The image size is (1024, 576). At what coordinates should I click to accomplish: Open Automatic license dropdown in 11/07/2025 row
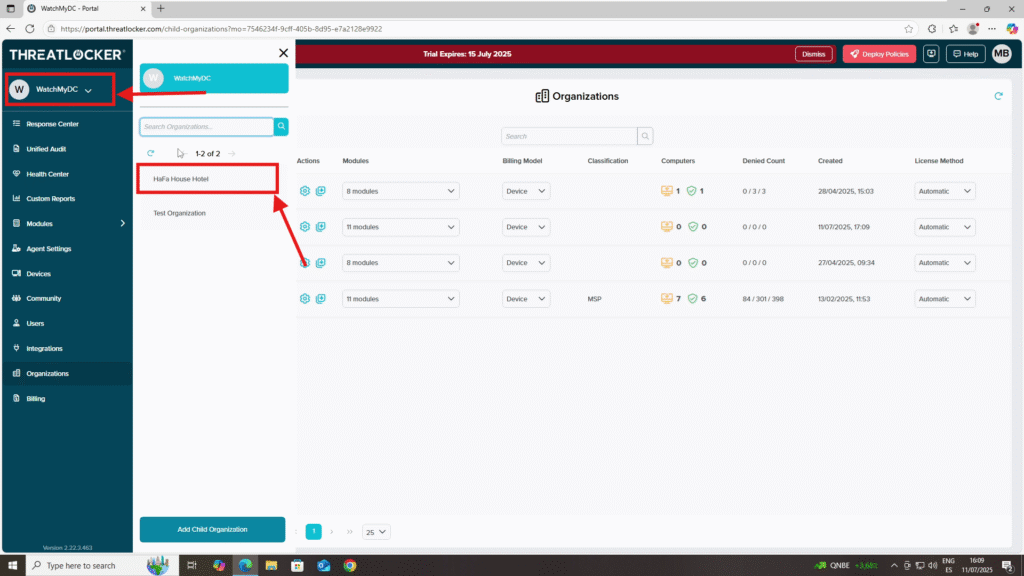coord(945,227)
